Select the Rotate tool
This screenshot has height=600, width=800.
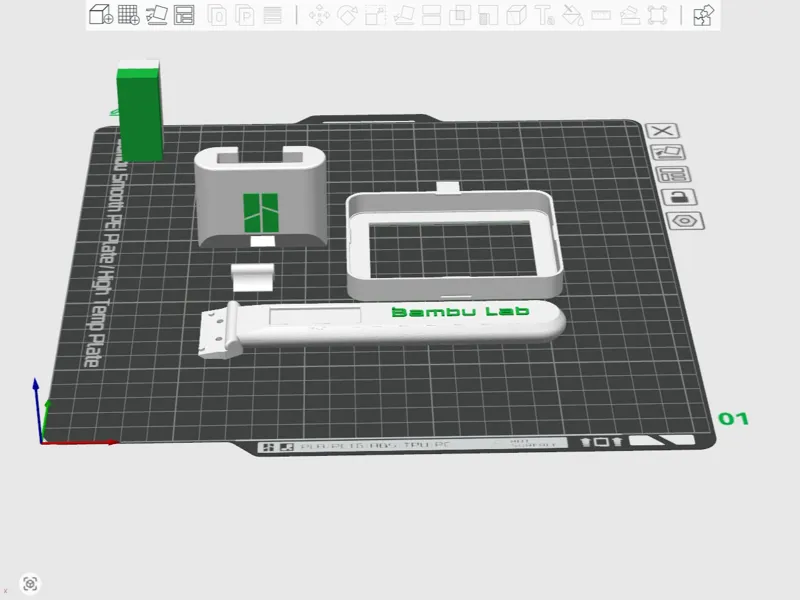click(x=347, y=15)
